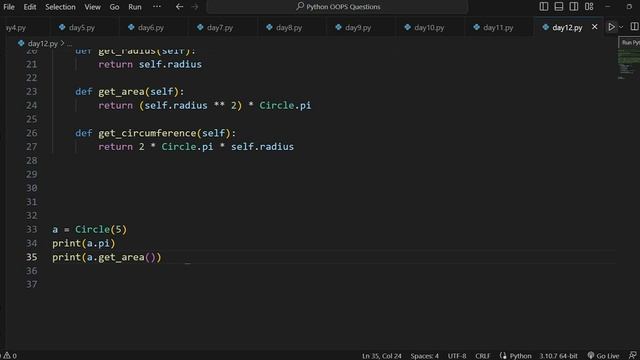Open the Edit menu
640x360 pixels.
tap(29, 7)
